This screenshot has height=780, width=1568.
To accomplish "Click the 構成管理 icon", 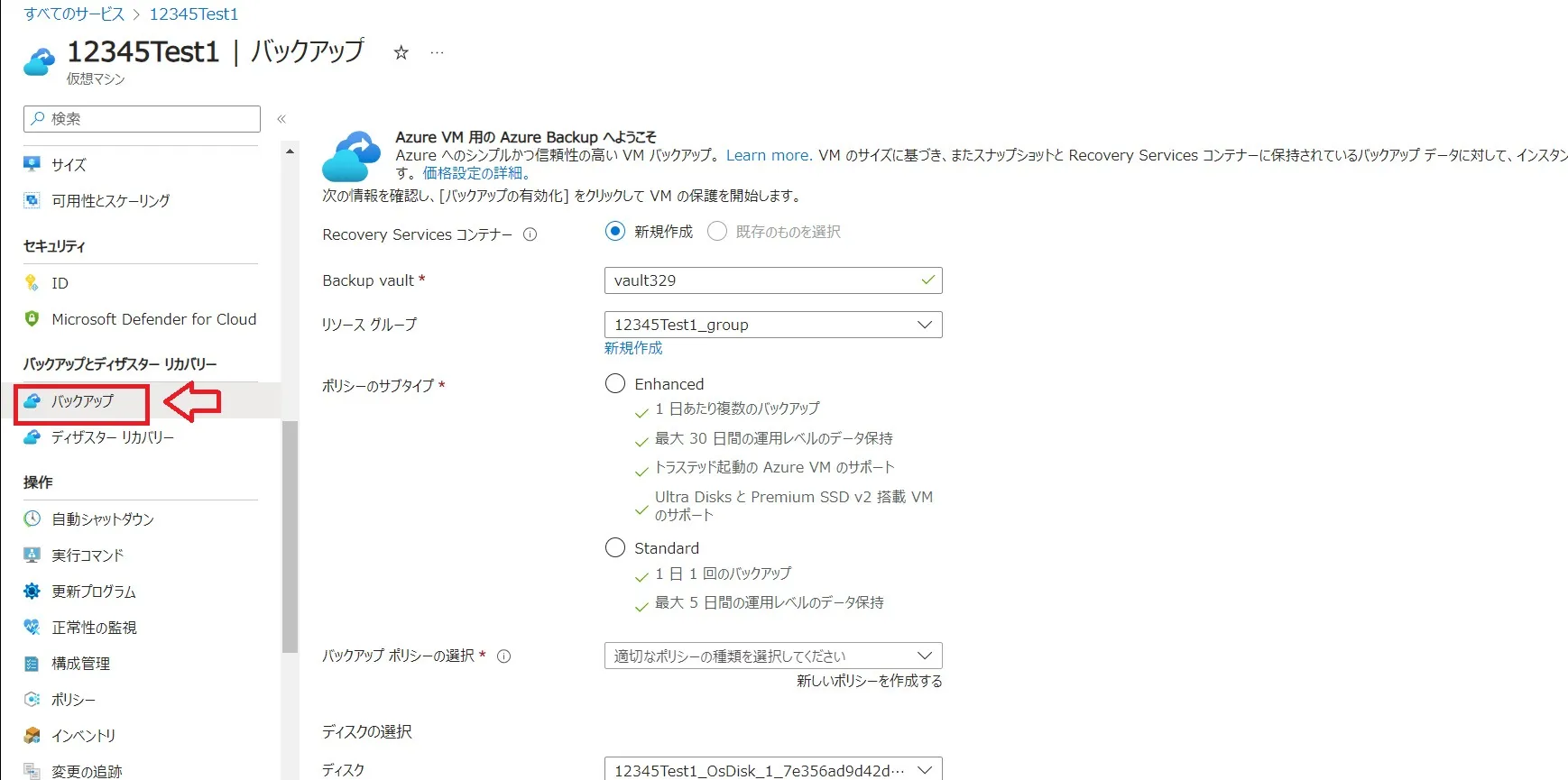I will point(32,663).
